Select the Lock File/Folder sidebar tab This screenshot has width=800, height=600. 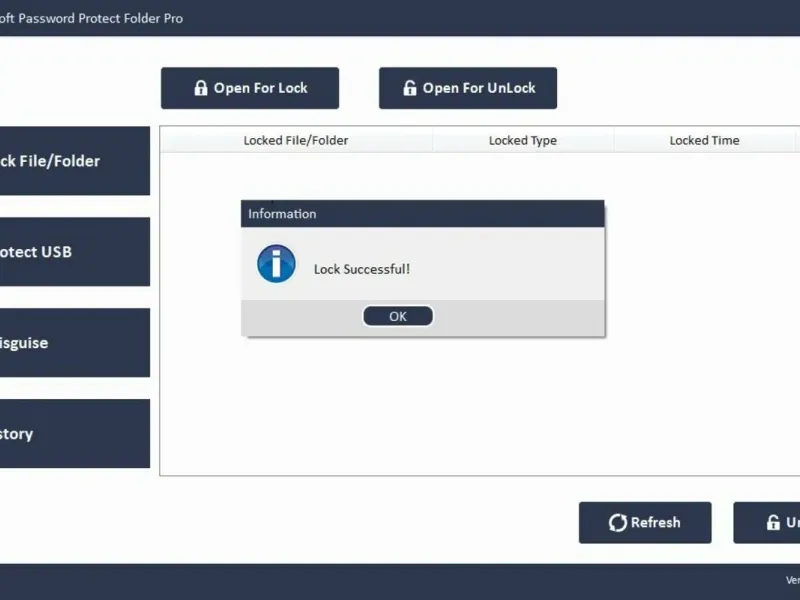75,161
